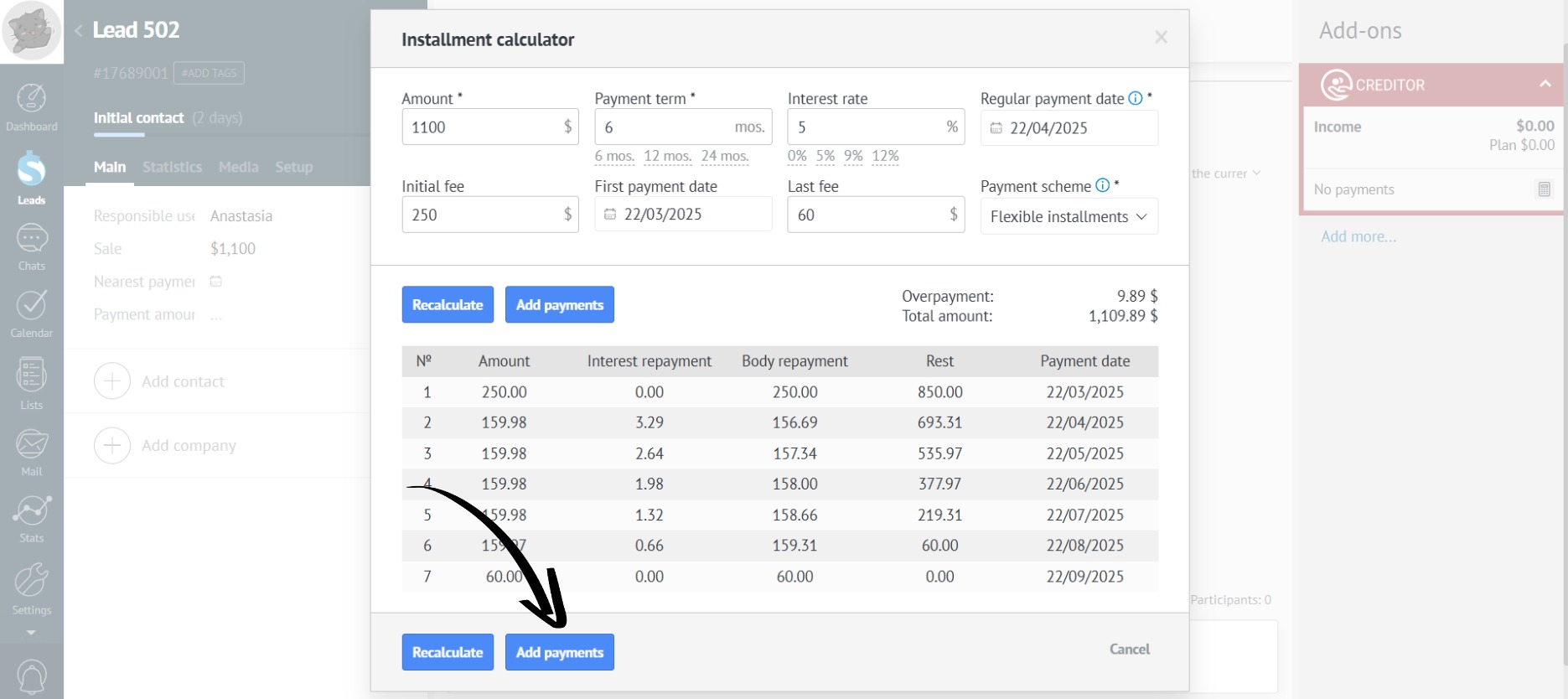Viewport: 1568px width, 699px height.
Task: Click the info icon beside Payment scheme
Action: pyautogui.click(x=1103, y=186)
